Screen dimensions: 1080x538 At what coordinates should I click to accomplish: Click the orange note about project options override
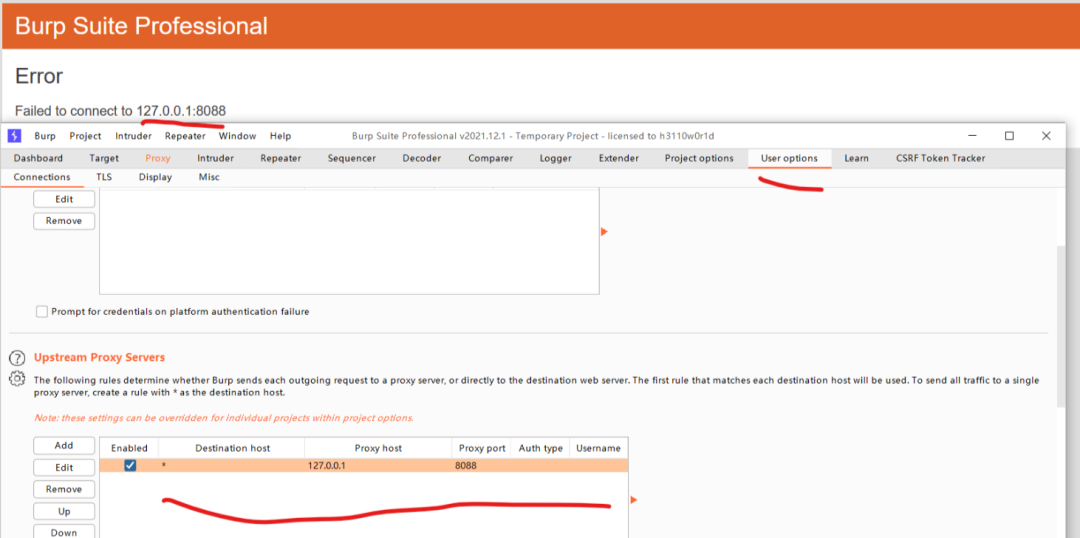(224, 418)
